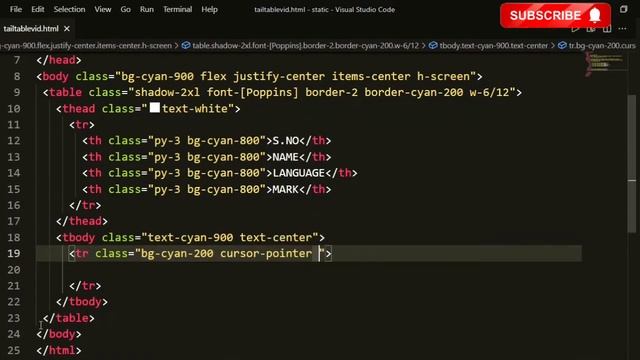
Task: Open the More Actions ellipsis menu
Action: coord(622,29)
